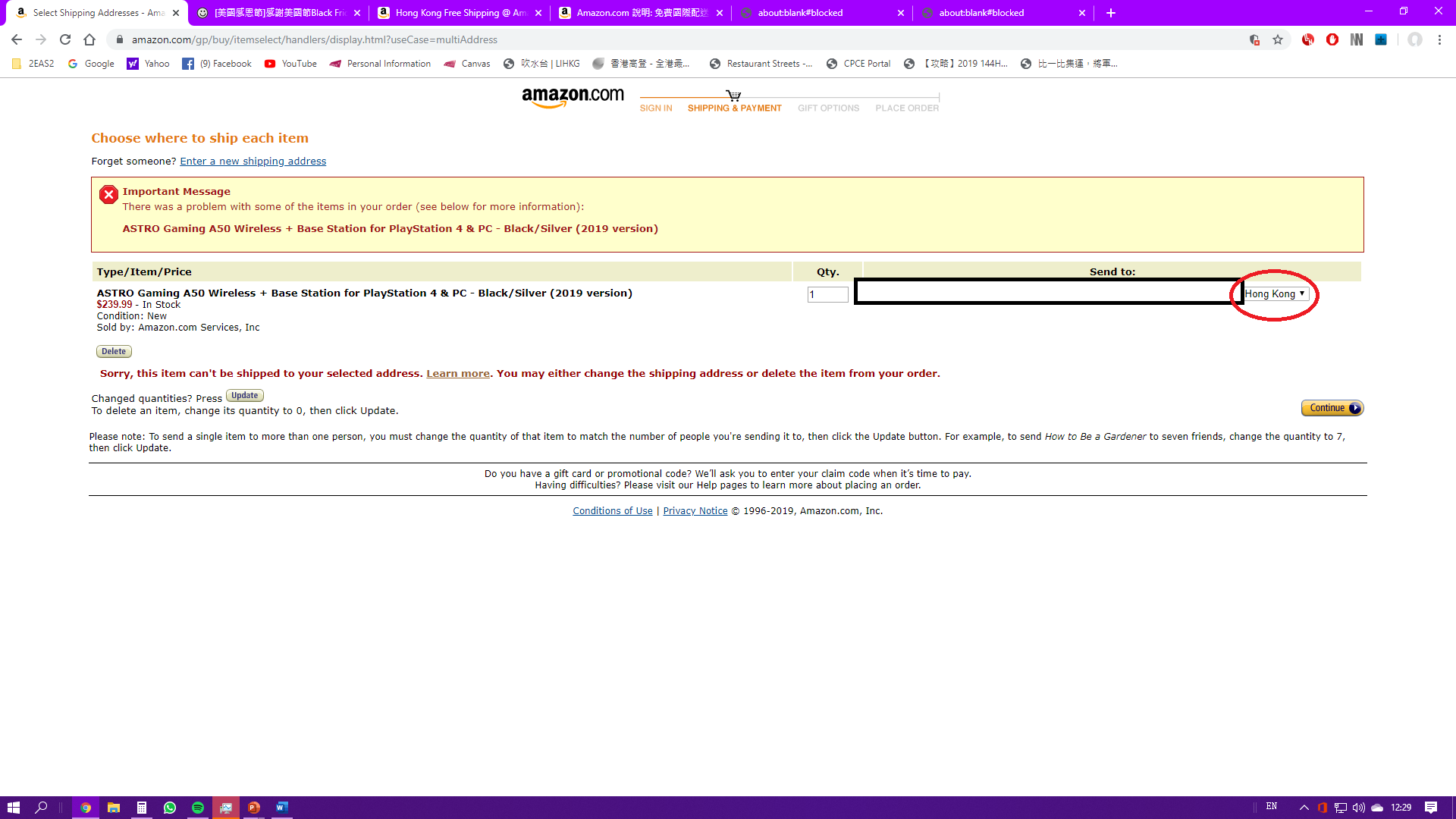The image size is (1456, 819).
Task: Click the amazon.com logo
Action: [573, 97]
